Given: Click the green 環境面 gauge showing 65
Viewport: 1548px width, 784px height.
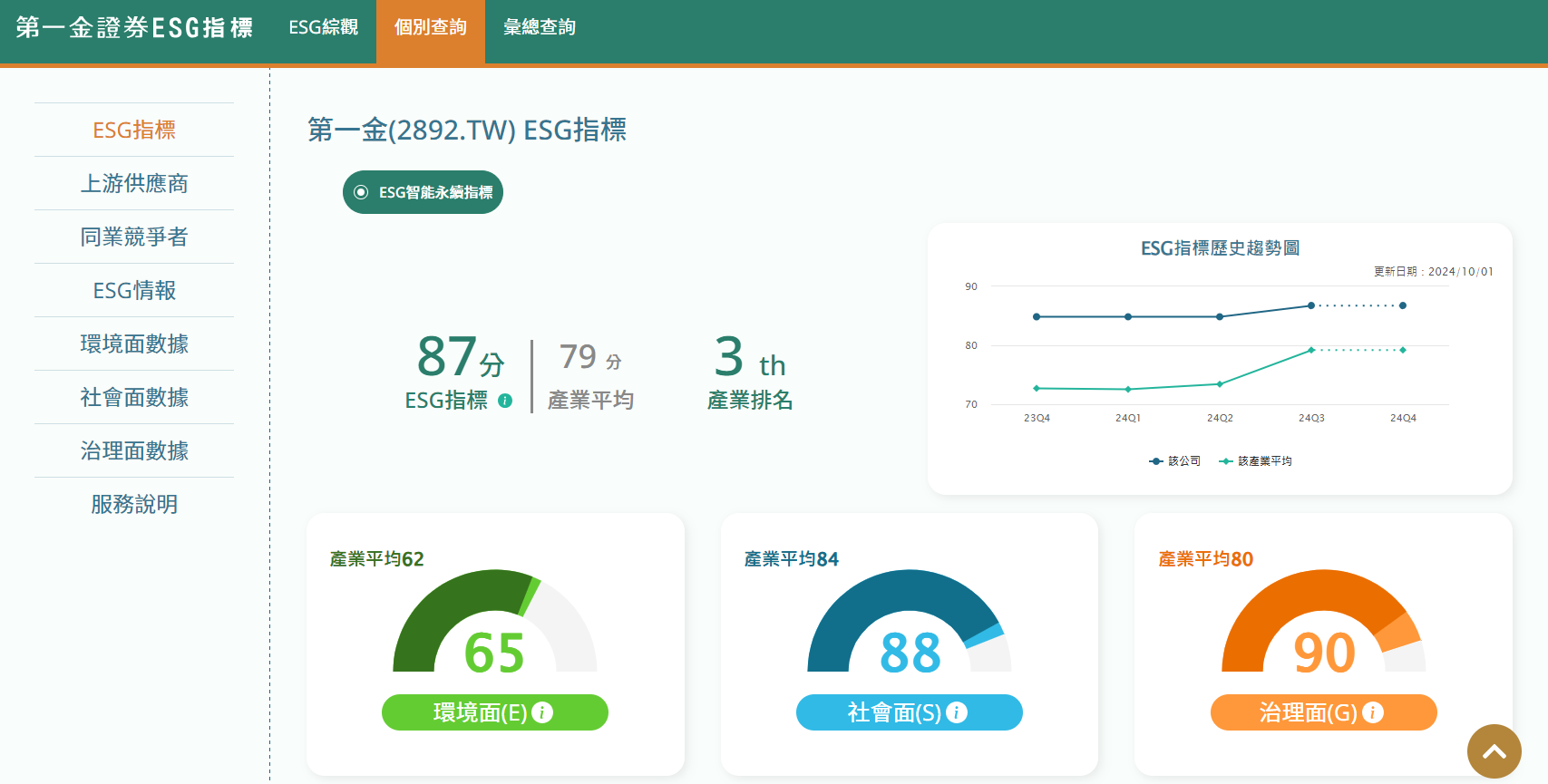Looking at the screenshot, I should tap(494, 624).
